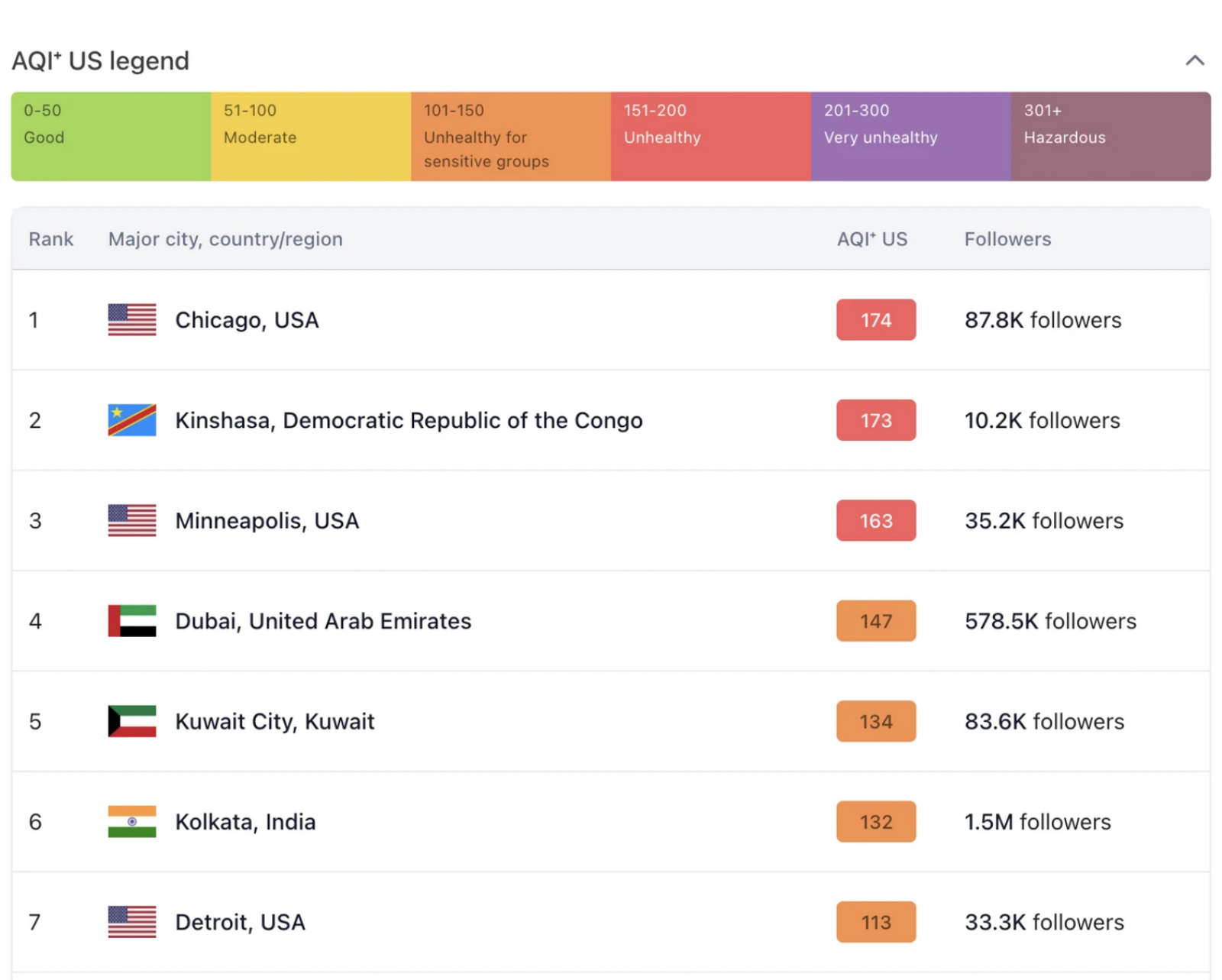Select the India flag next to Kolkata
Viewport: 1222px width, 980px height.
[131, 821]
